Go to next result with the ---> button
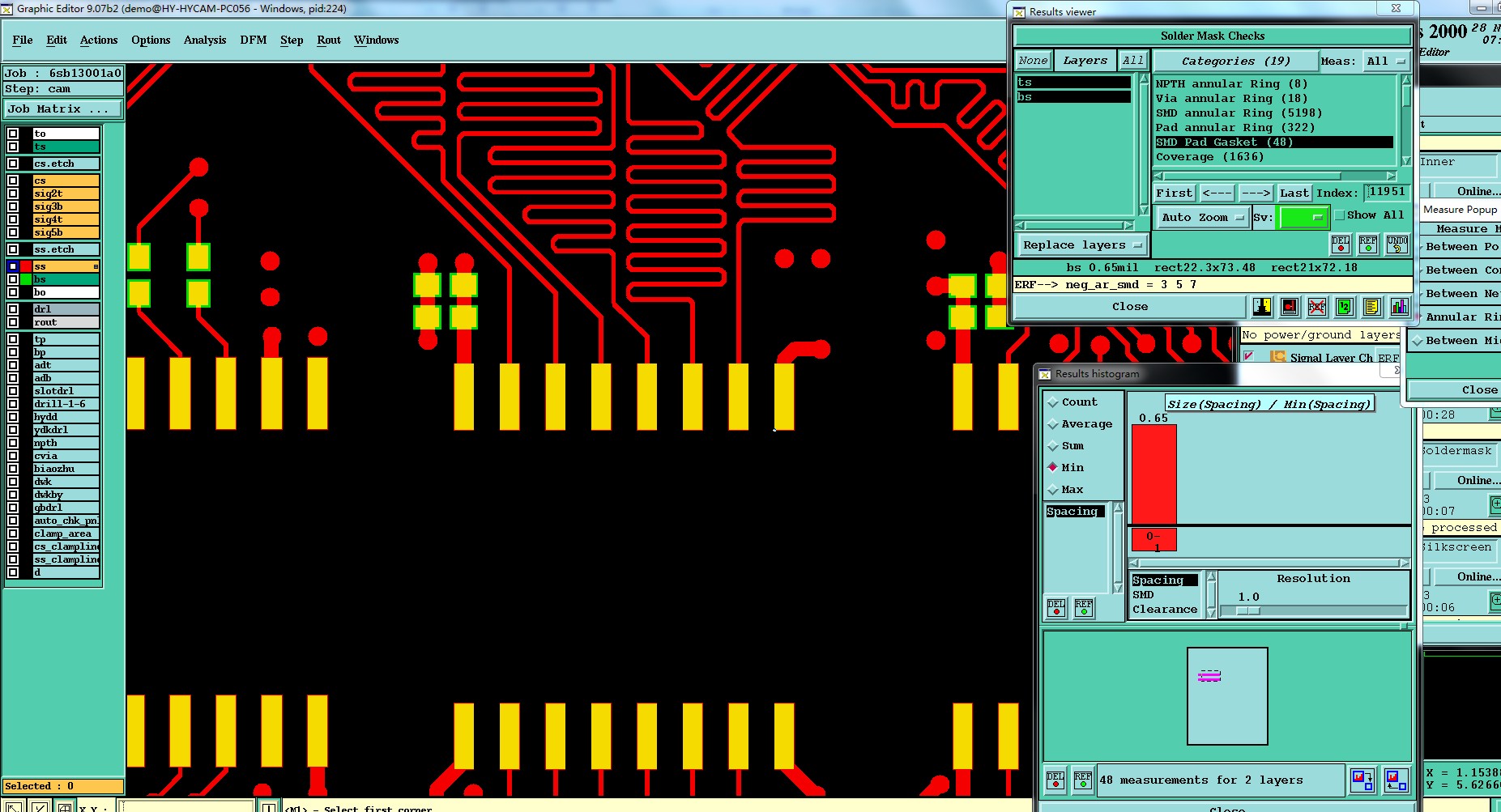Viewport: 1501px width, 812px height. [x=1256, y=193]
